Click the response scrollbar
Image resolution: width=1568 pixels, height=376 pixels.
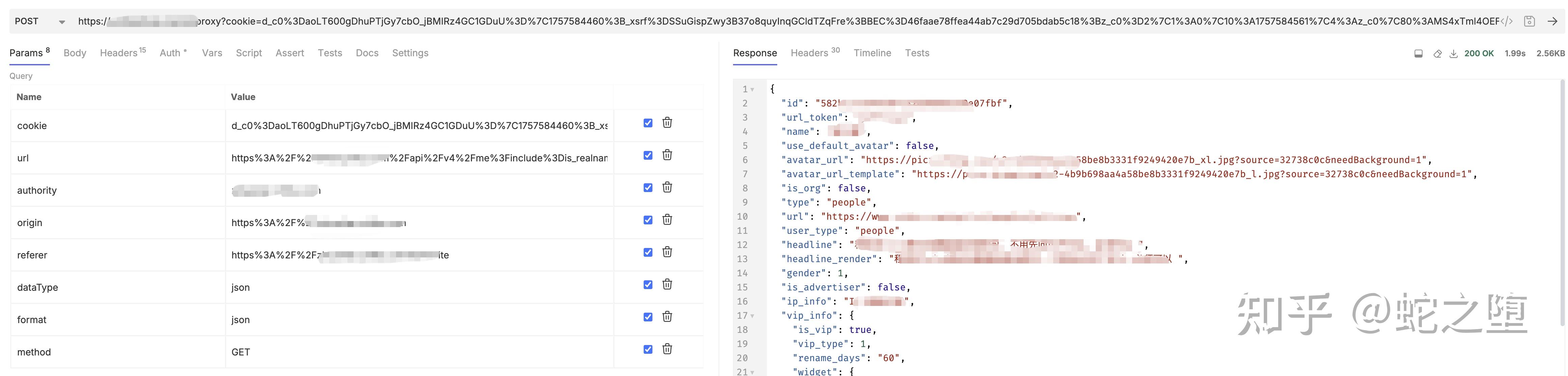click(x=1563, y=203)
